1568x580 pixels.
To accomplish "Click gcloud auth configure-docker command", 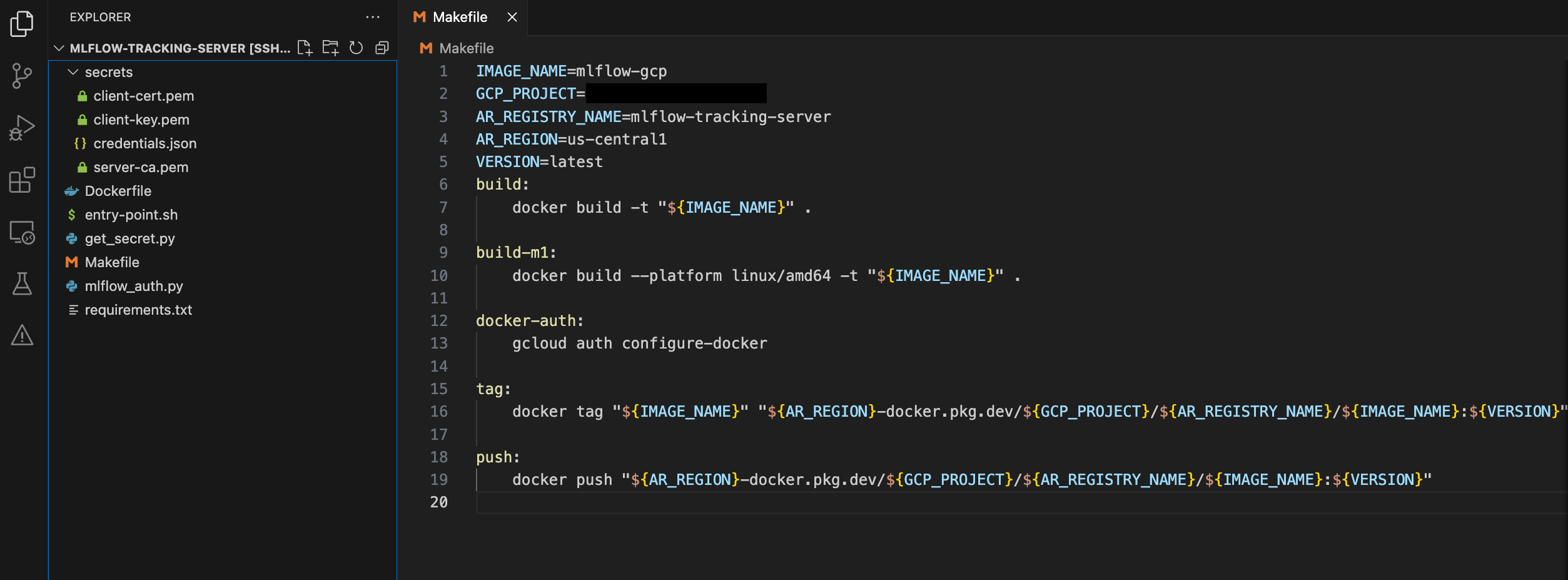I will coord(639,343).
